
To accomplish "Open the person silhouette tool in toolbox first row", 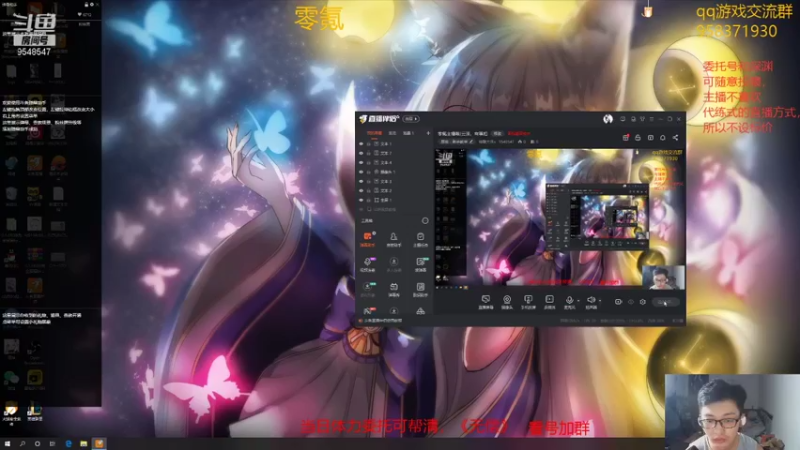I will click(x=393, y=239).
